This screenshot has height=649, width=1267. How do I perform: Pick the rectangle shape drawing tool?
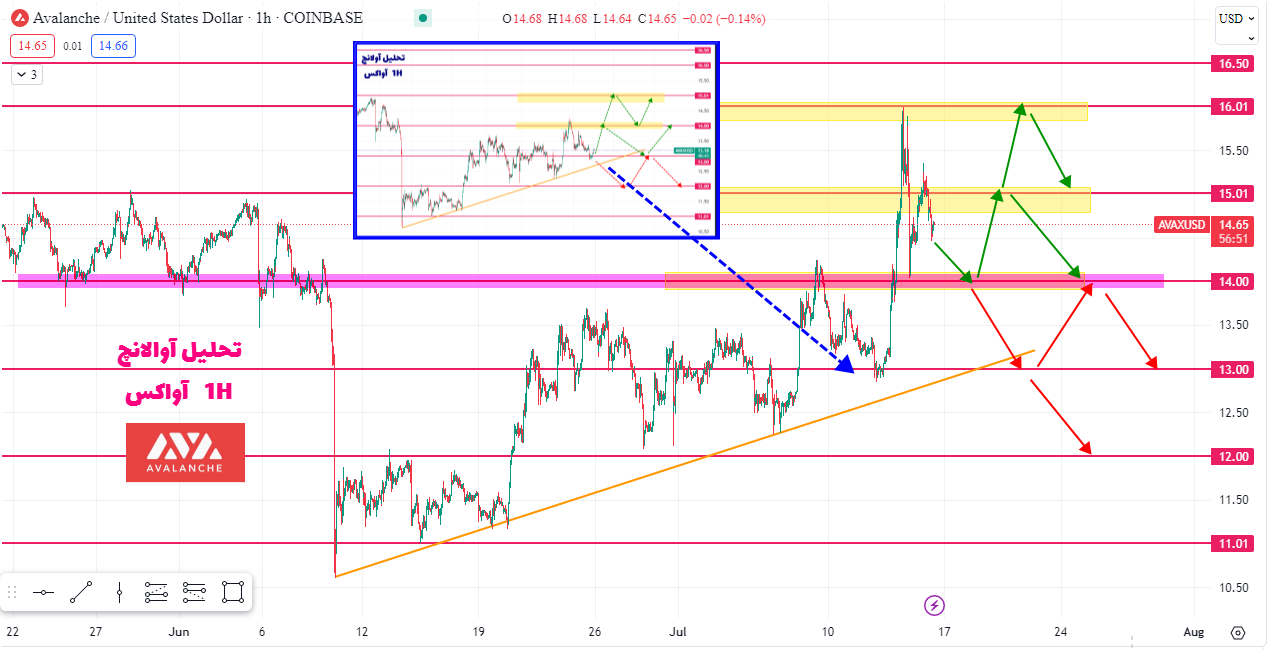[232, 592]
